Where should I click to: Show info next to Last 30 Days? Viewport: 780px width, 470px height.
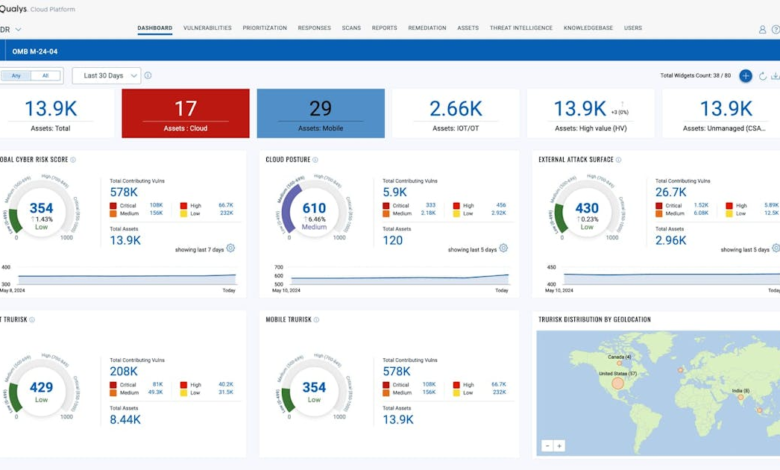click(148, 76)
